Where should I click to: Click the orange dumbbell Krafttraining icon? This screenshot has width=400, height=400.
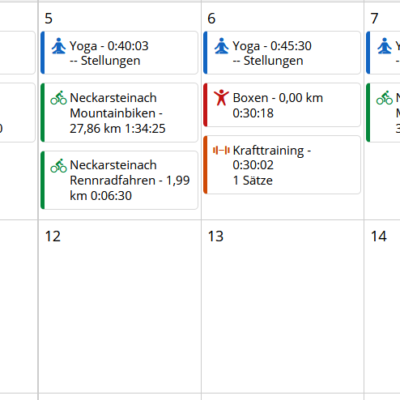(221, 151)
